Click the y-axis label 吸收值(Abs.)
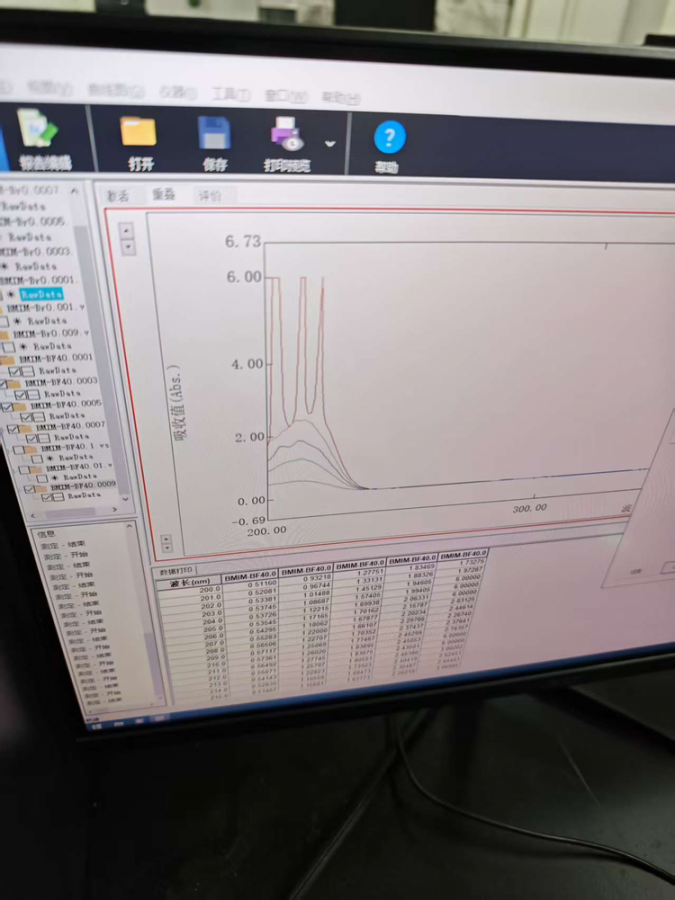Image resolution: width=675 pixels, height=900 pixels. (x=179, y=403)
